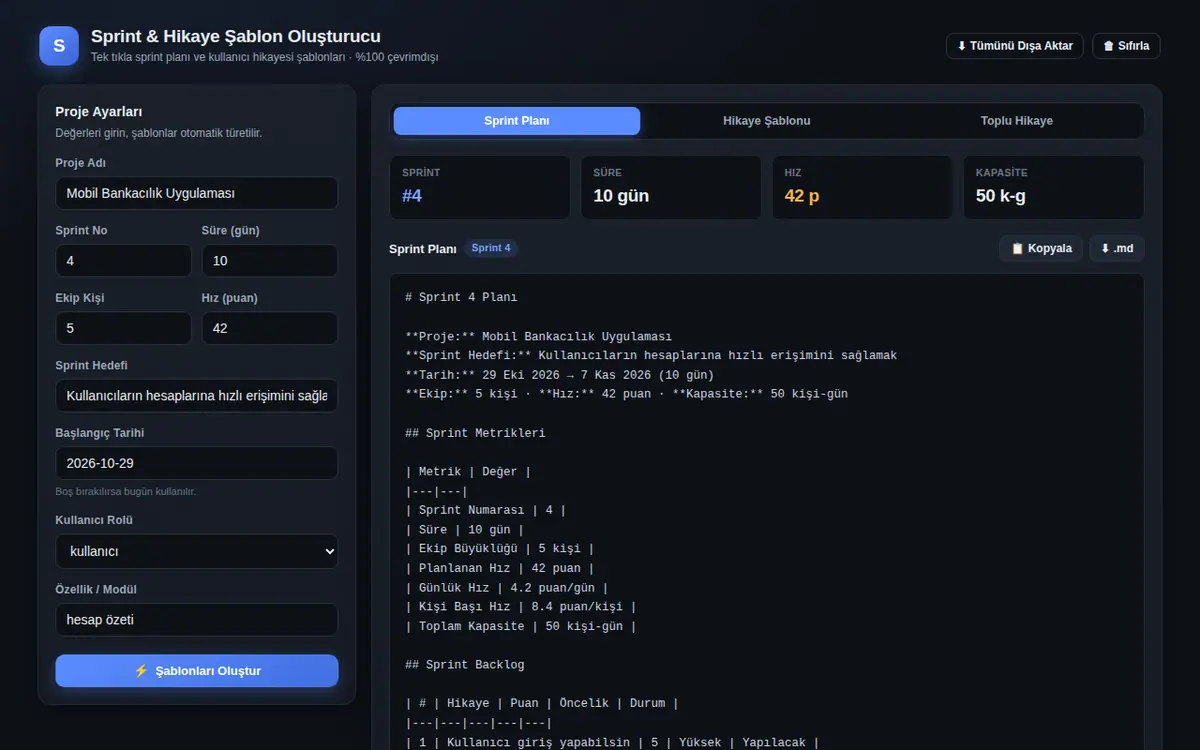Click the Şablonları Oluştur lightning button
Screen dimensions: 1200x750
point(197,671)
